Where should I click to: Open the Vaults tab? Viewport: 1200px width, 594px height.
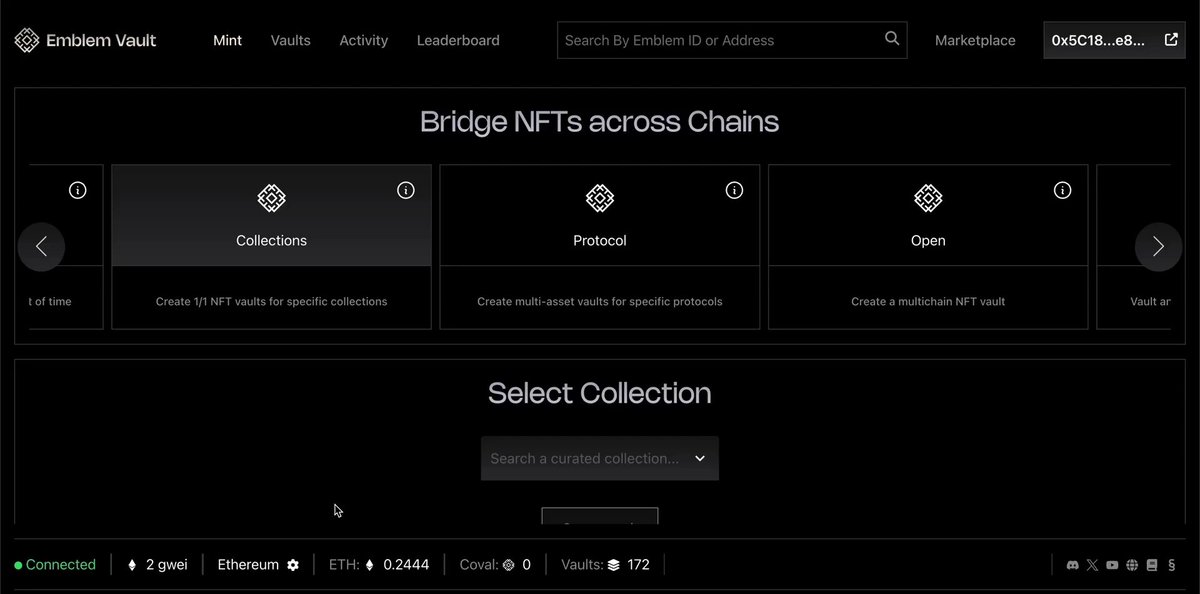click(291, 40)
